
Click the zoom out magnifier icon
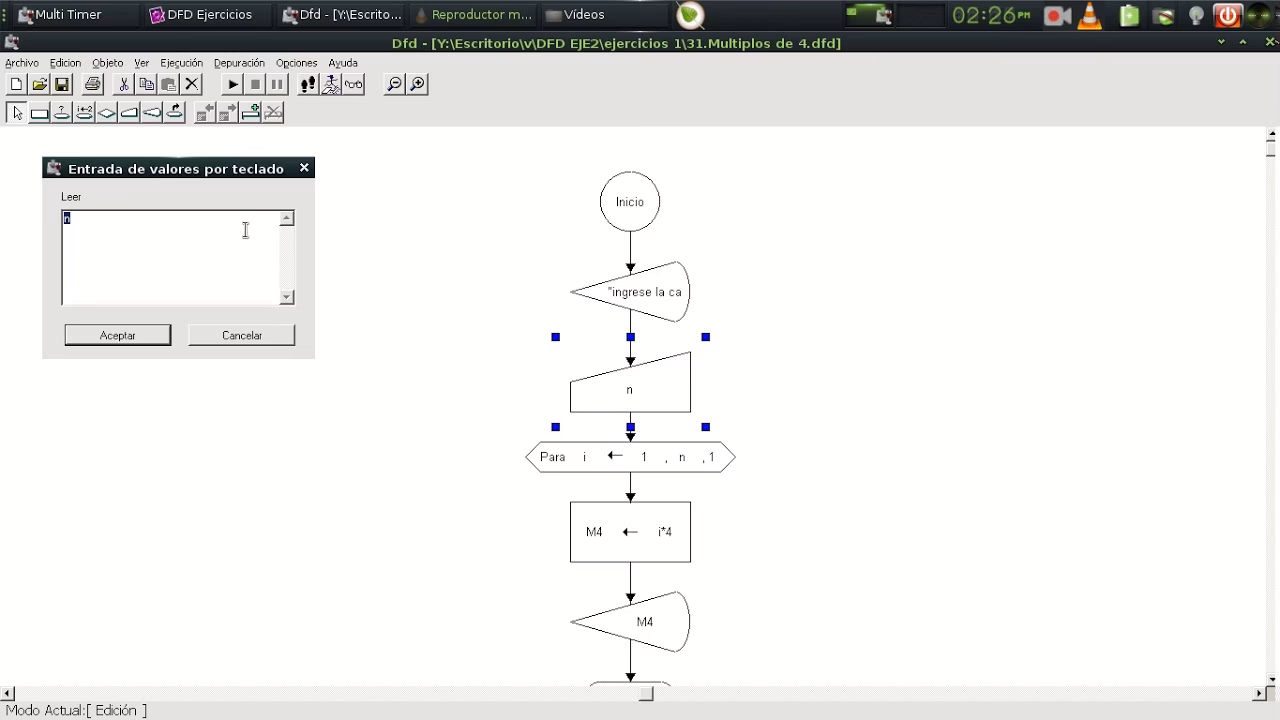(x=395, y=85)
